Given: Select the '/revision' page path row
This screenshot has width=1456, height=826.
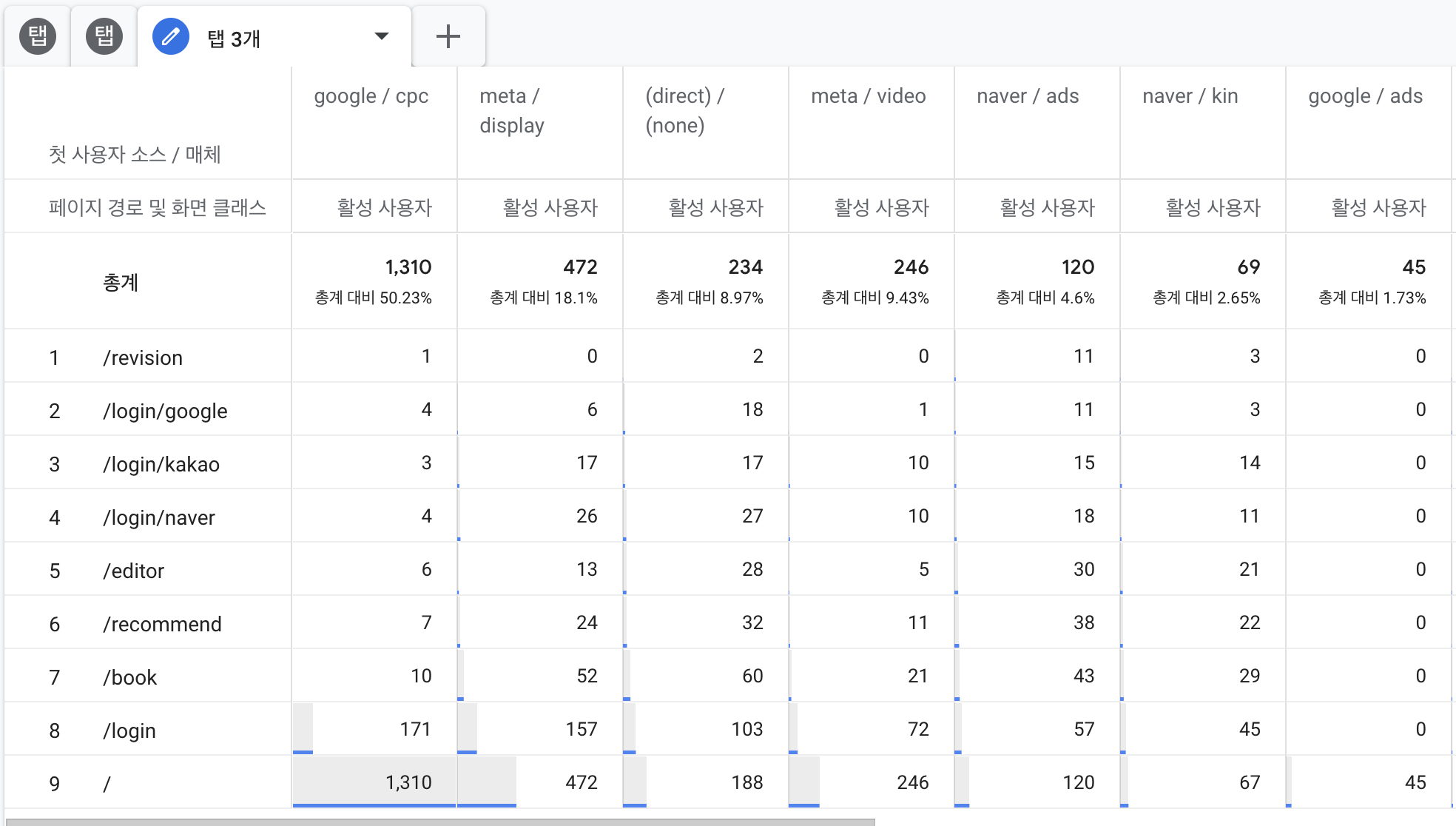Looking at the screenshot, I should tap(143, 357).
